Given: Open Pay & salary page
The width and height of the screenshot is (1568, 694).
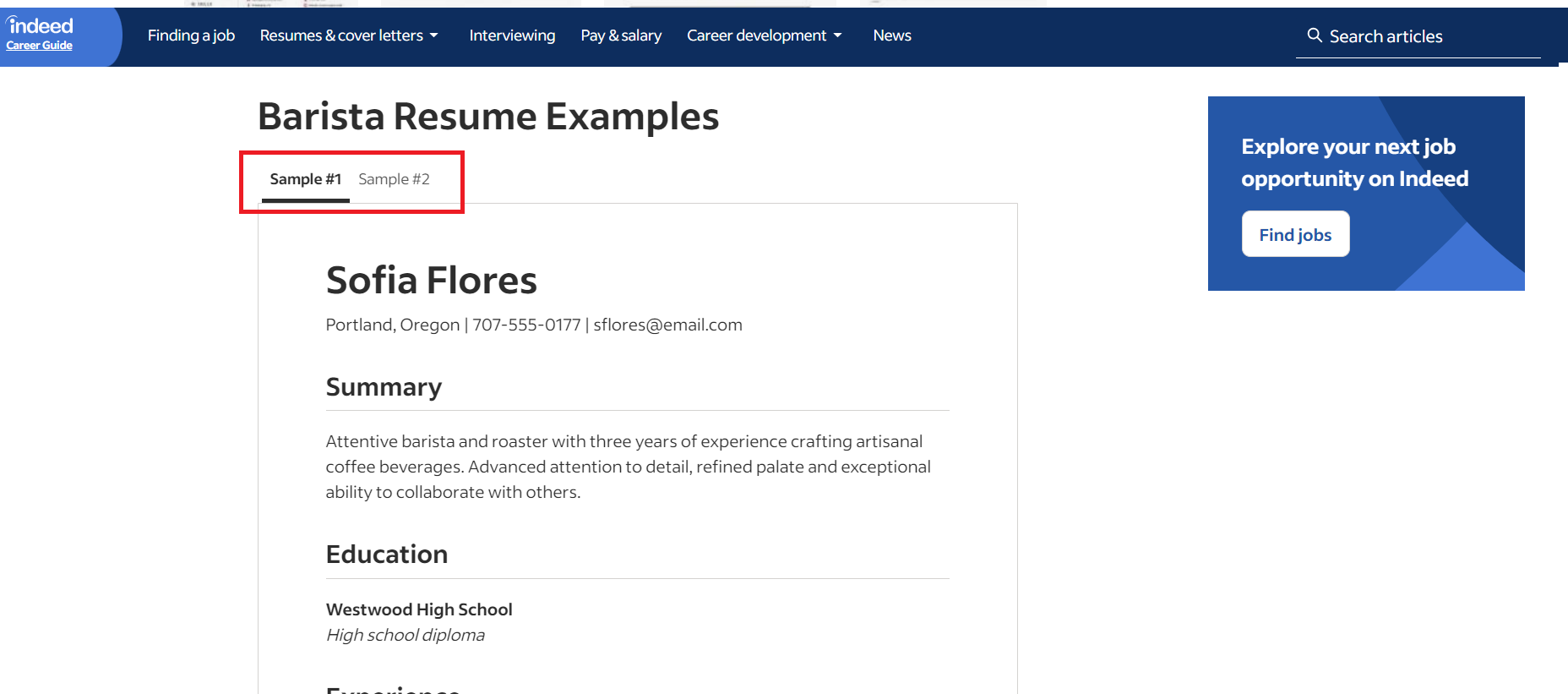Looking at the screenshot, I should [621, 36].
